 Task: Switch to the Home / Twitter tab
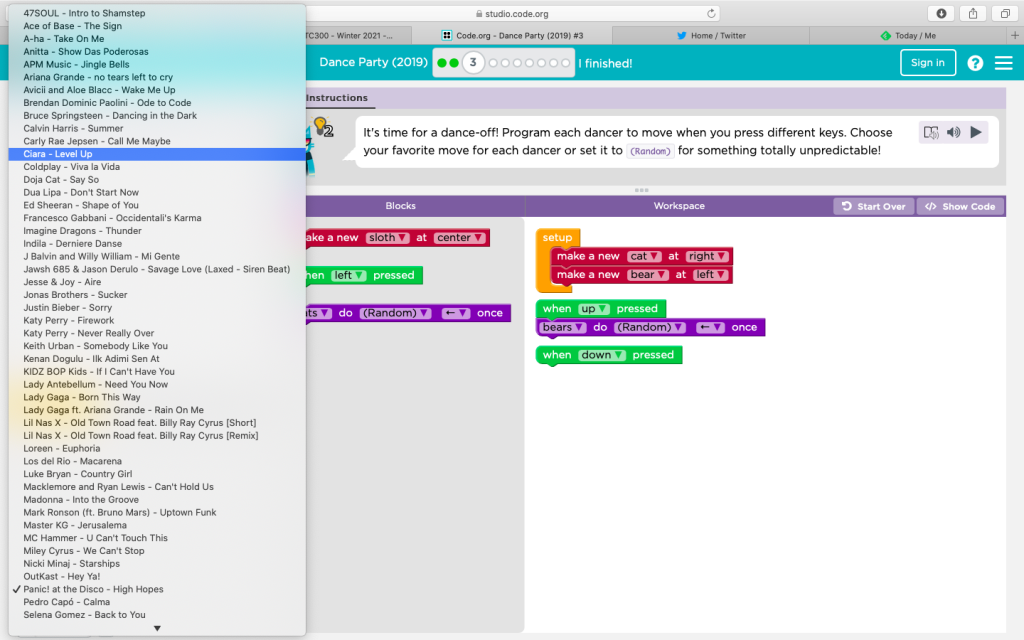(x=711, y=35)
